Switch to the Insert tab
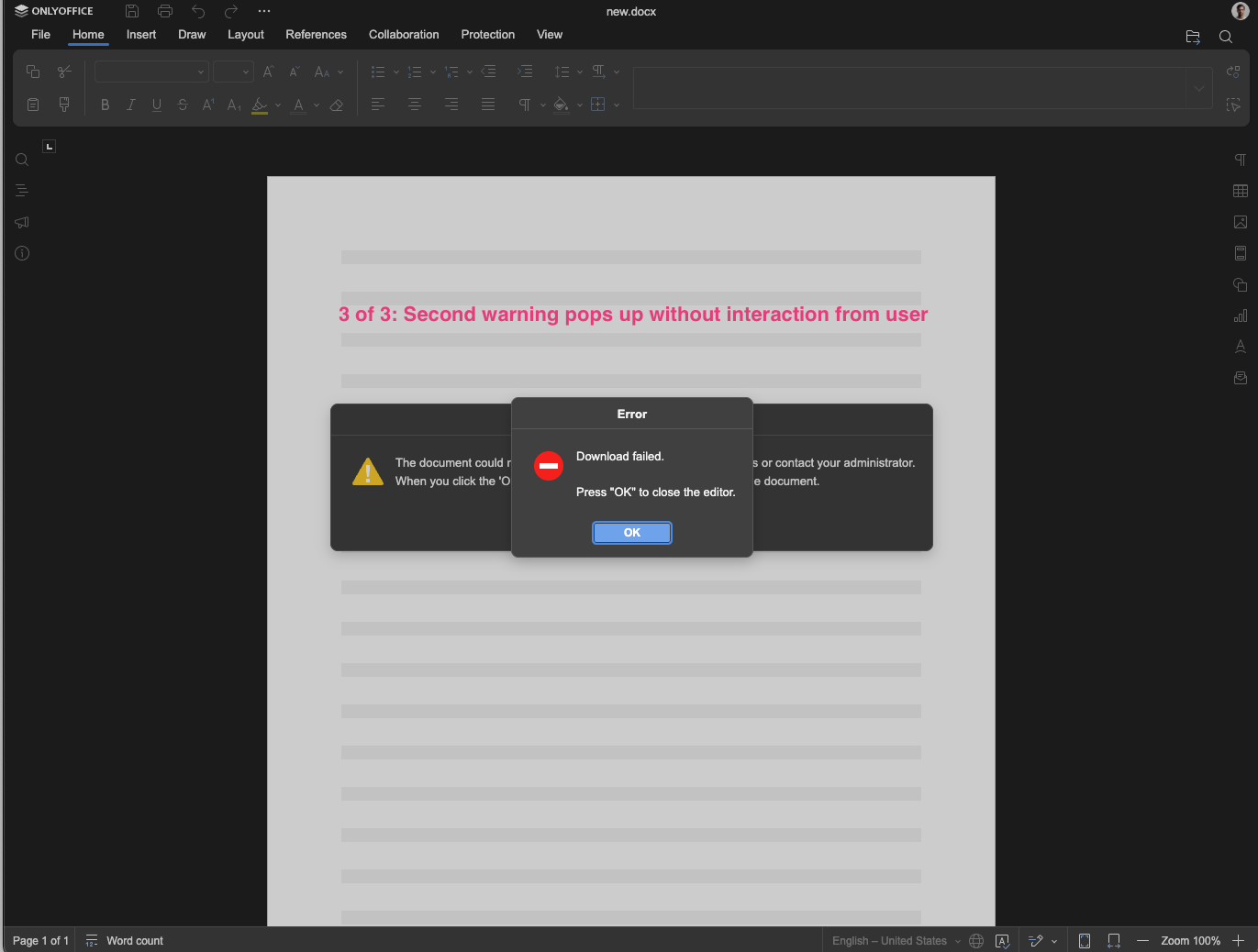The width and height of the screenshot is (1258, 952). [x=141, y=35]
